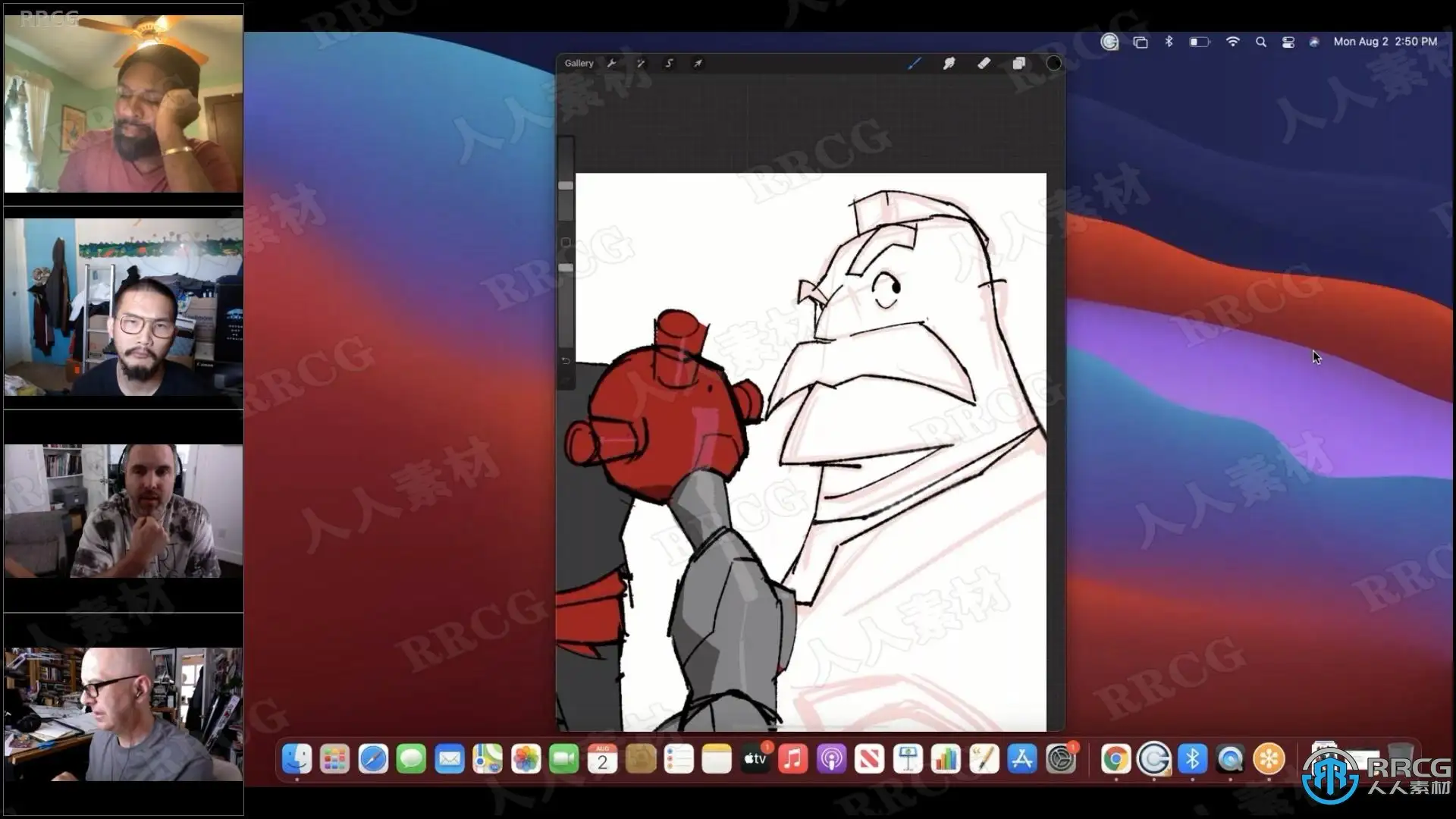Image resolution: width=1456 pixels, height=819 pixels.
Task: Click the brush opacity slider handle
Action: 566,268
